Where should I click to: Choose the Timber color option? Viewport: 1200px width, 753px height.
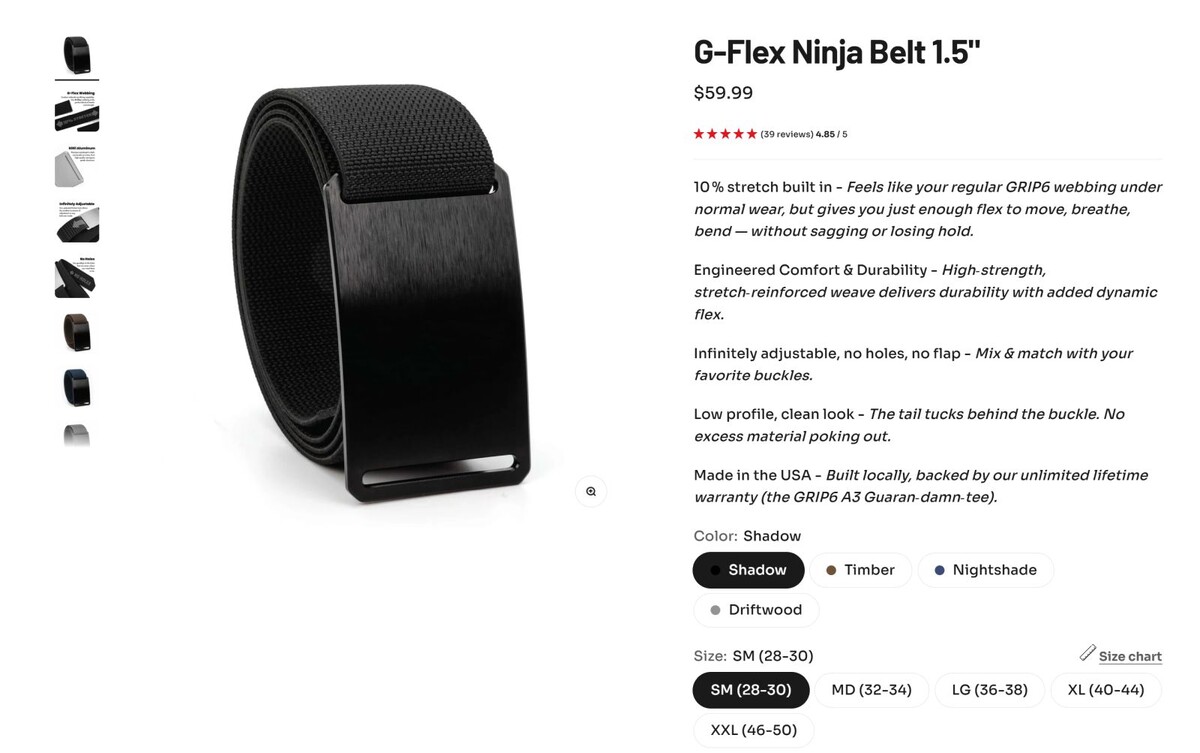pos(860,570)
